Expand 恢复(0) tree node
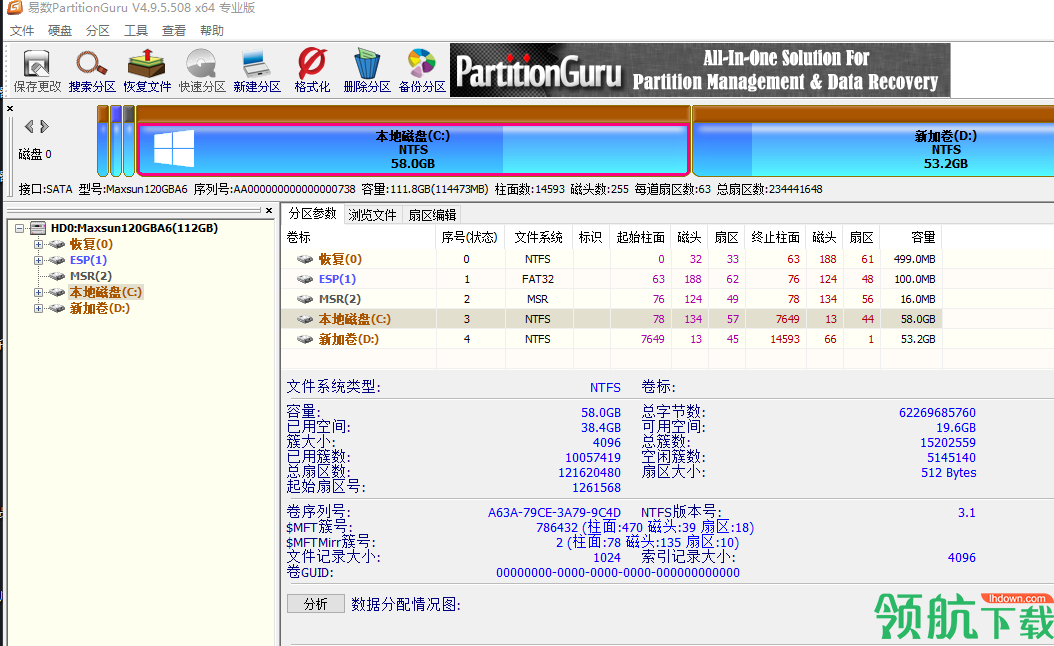Screen dimensions: 1054x646 coord(38,245)
